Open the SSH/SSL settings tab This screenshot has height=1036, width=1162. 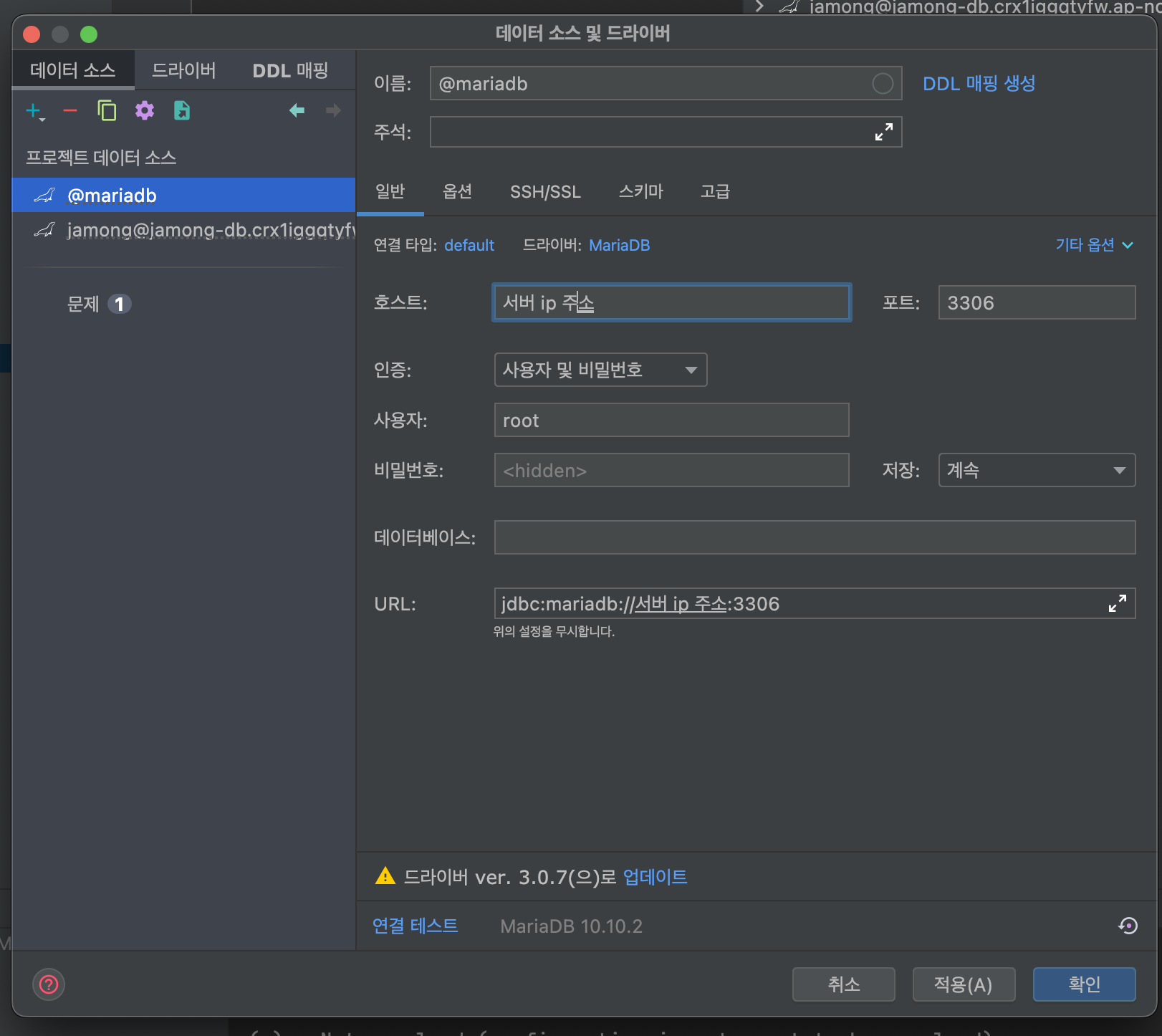[545, 191]
